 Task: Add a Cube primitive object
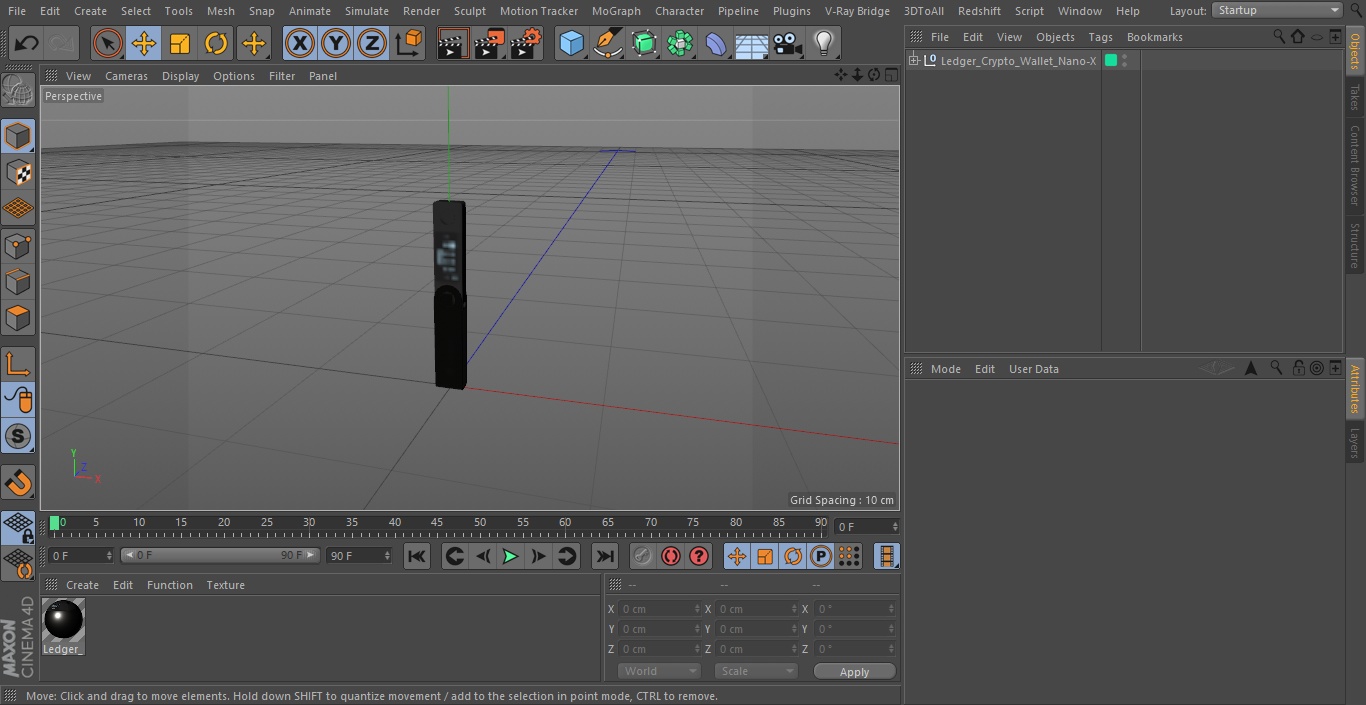(571, 43)
